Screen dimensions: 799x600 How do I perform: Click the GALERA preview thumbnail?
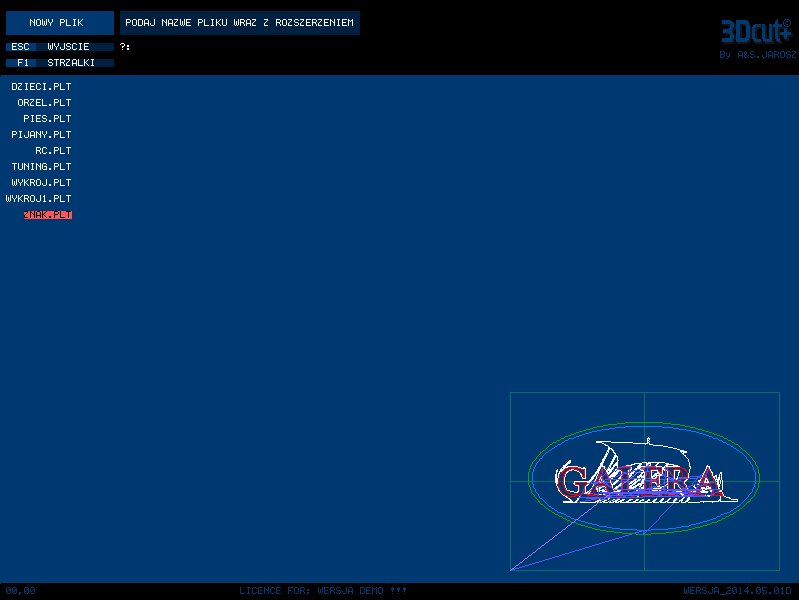(x=645, y=481)
